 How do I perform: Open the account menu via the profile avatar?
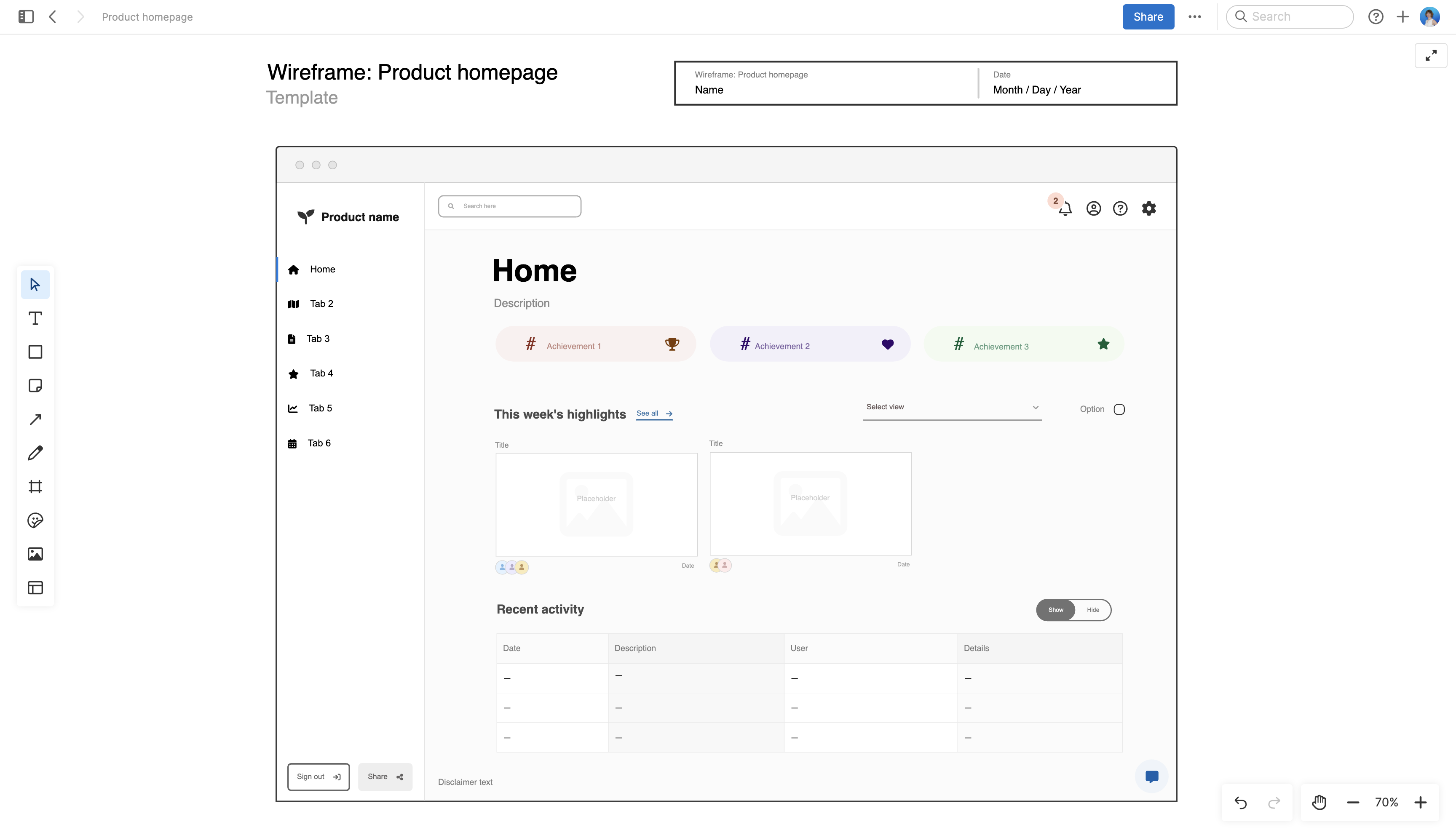pyautogui.click(x=1430, y=17)
